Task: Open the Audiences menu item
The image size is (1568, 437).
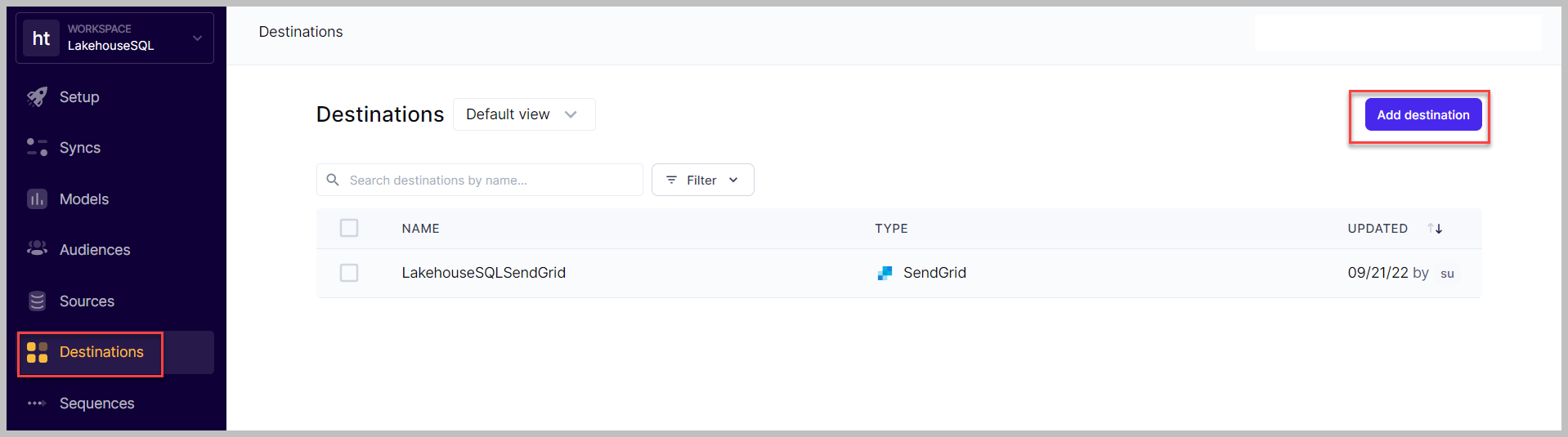Action: [x=95, y=250]
